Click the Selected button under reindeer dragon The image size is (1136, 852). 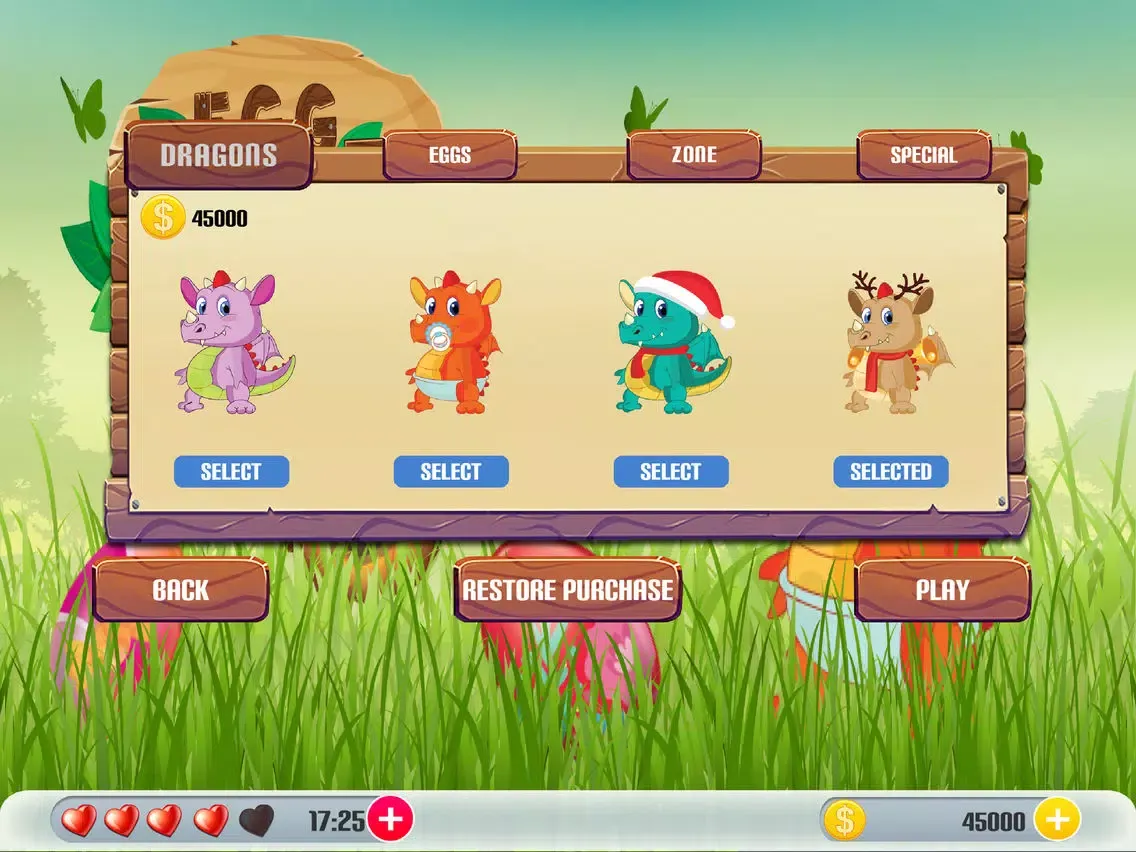tap(890, 472)
